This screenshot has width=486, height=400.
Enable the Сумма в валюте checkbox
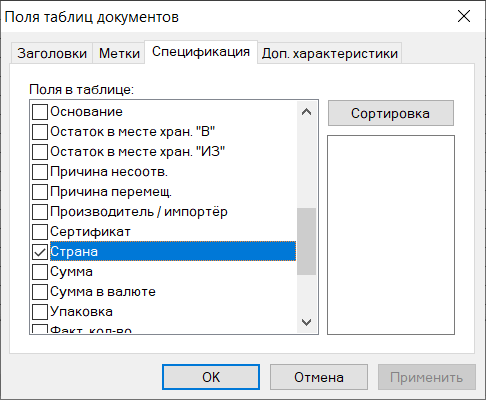[x=40, y=292]
